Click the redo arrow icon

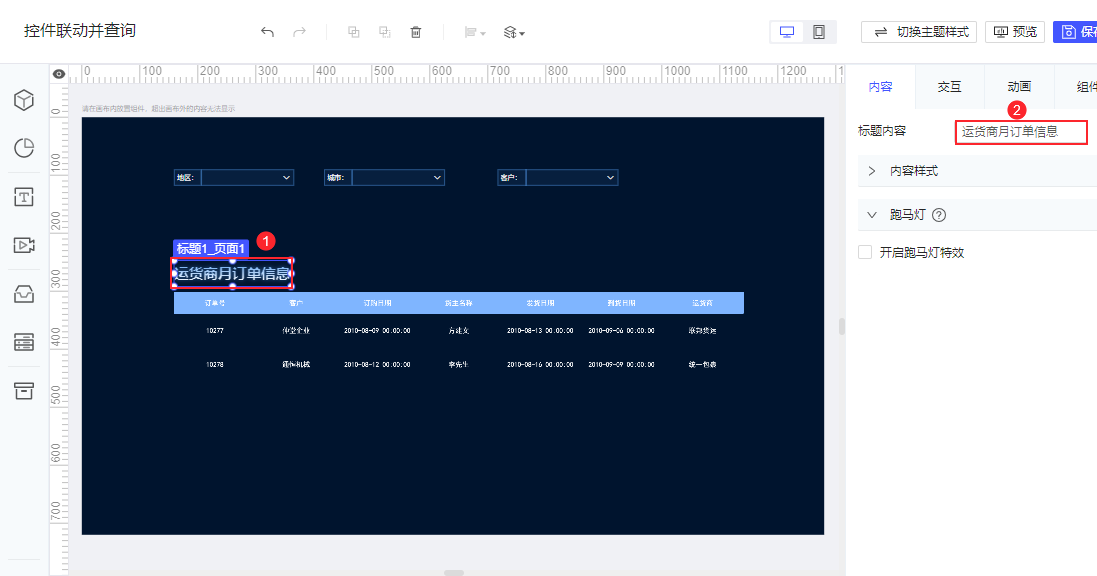[x=299, y=32]
